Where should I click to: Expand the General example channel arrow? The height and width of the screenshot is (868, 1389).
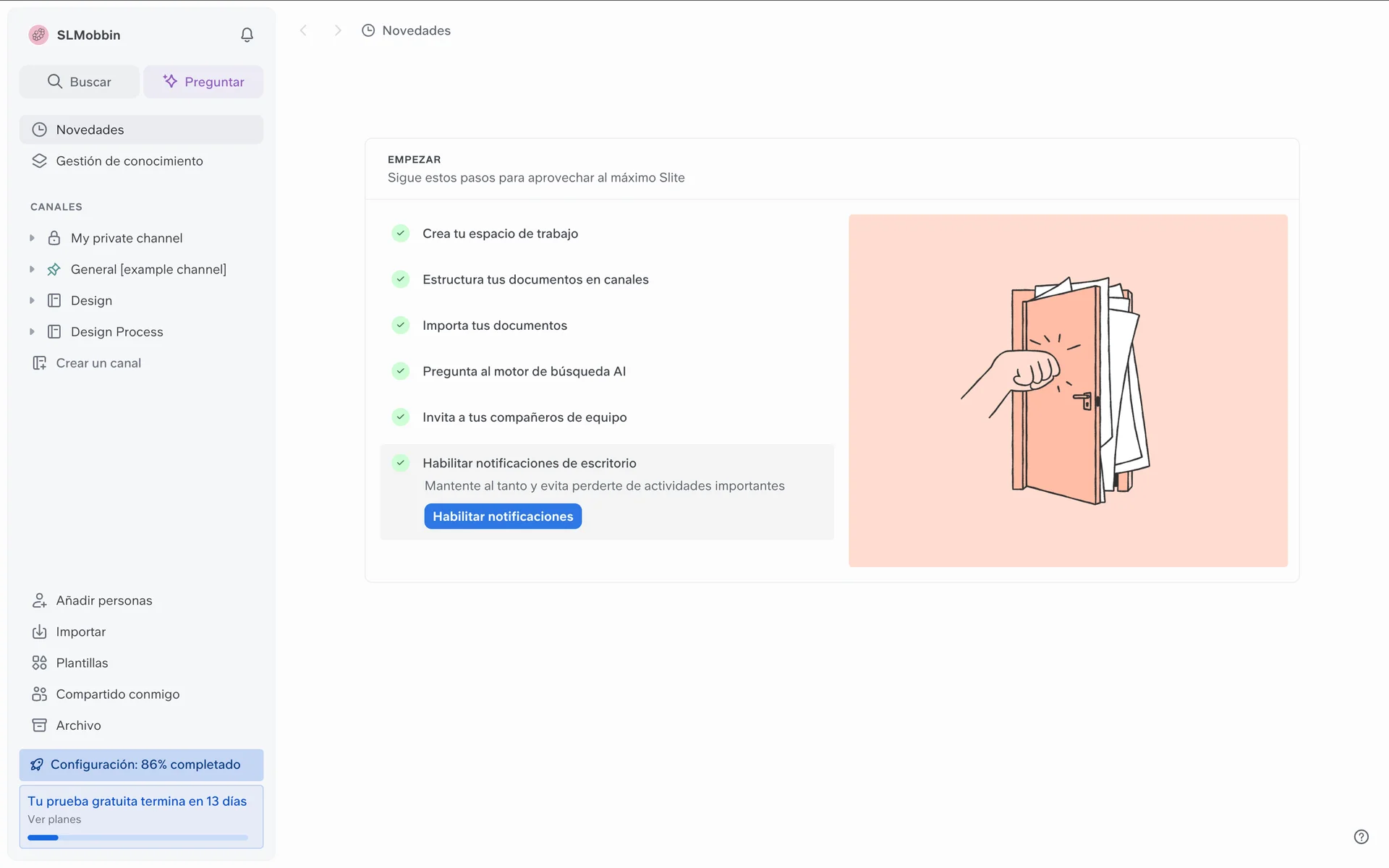32,269
